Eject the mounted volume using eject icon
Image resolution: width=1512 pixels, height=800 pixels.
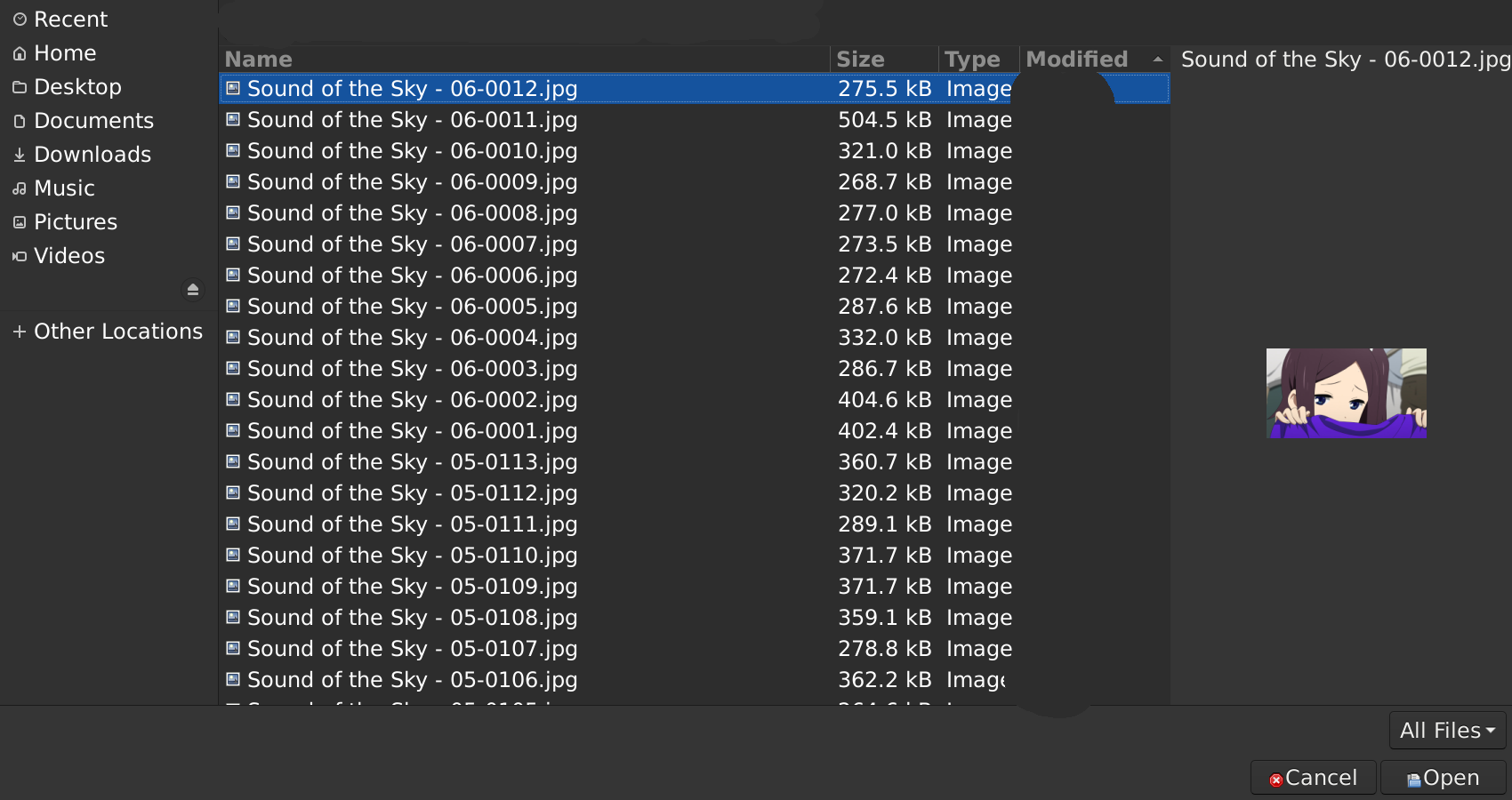[x=193, y=290]
